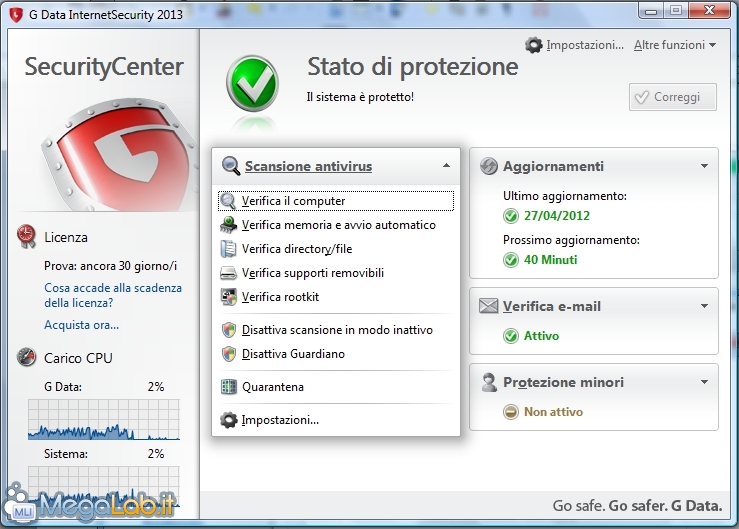Click the Verifica e-mail heading
This screenshot has height=529, width=739.
point(552,306)
